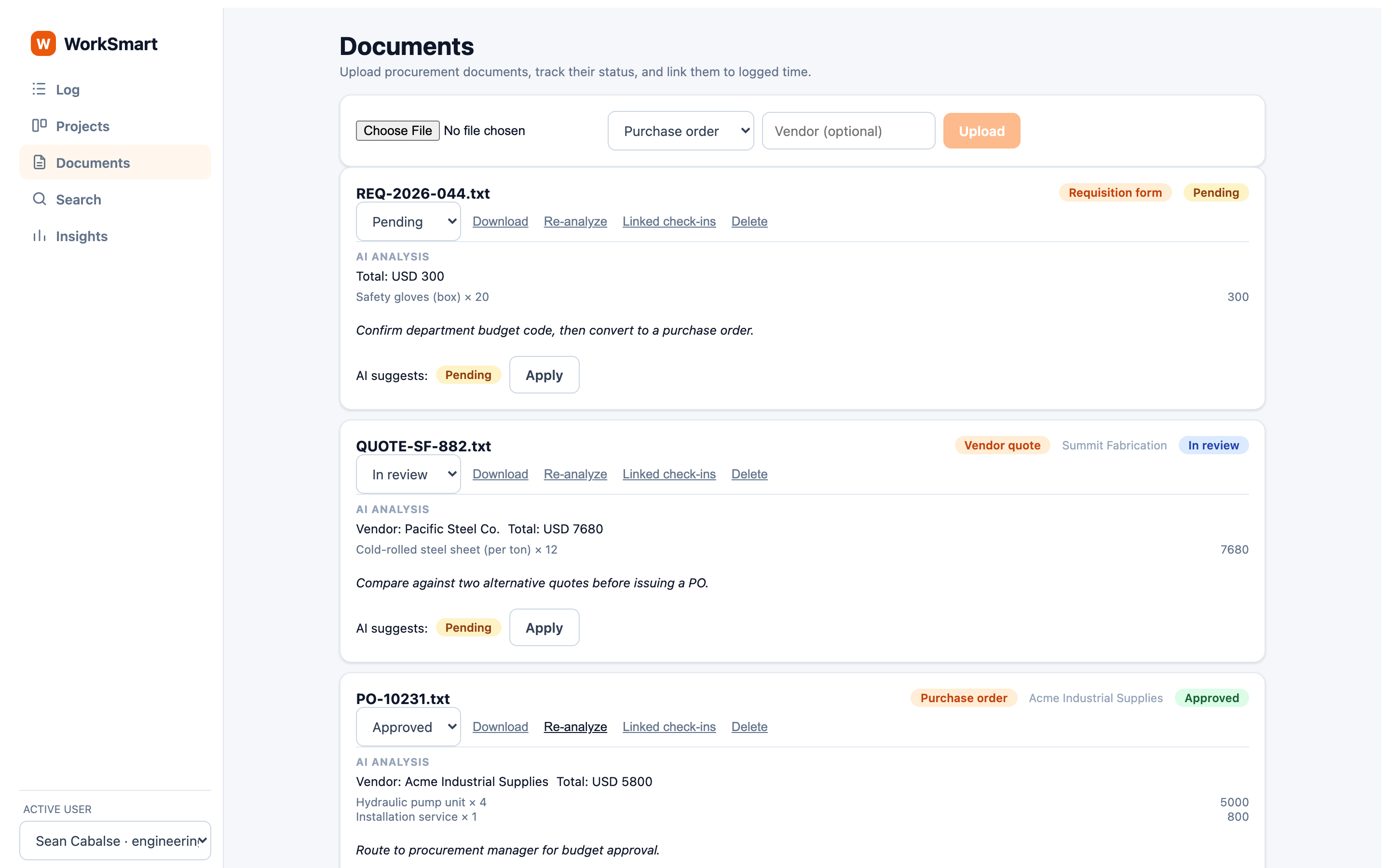The width and height of the screenshot is (1389, 868).
Task: Click the Log list icon in sidebar
Action: coord(39,89)
